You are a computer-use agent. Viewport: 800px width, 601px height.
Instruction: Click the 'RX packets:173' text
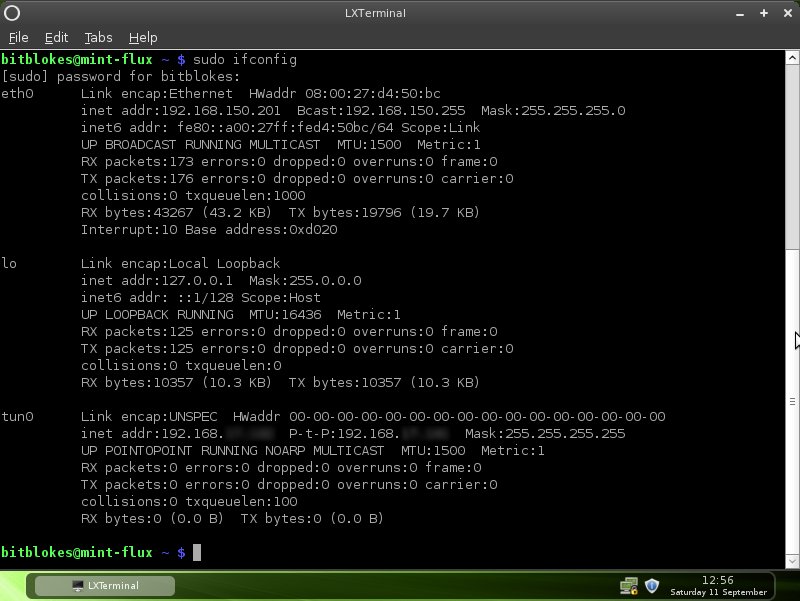(137, 162)
